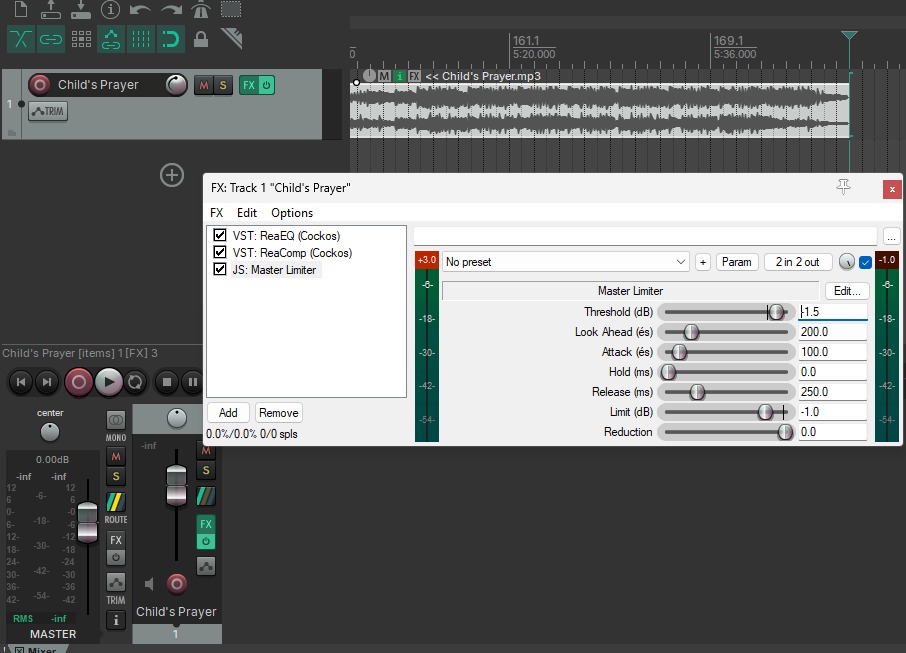Toggle the metronome icon in the toolbar
The height and width of the screenshot is (653, 906).
point(200,9)
